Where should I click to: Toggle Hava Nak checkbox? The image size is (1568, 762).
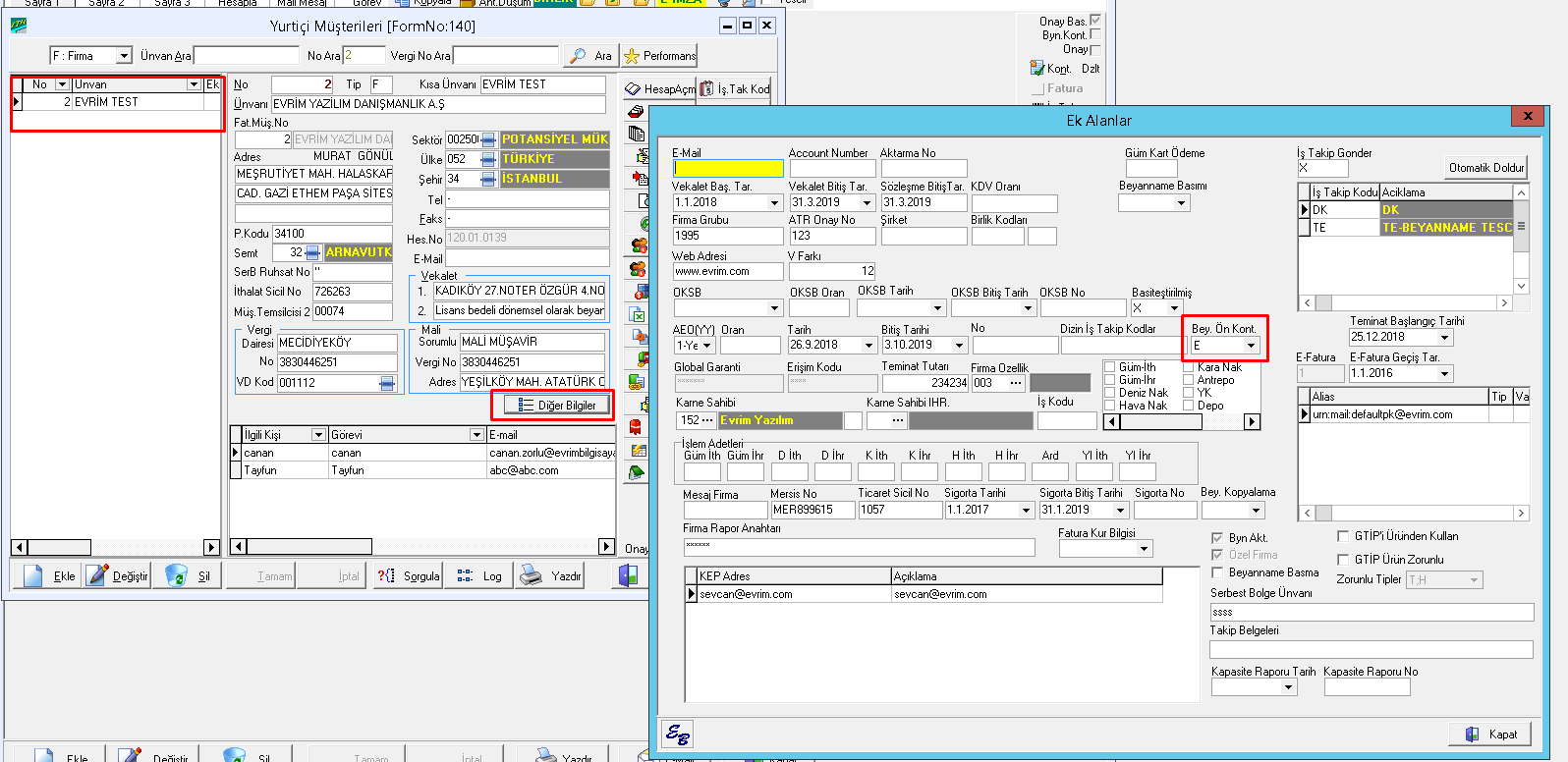pyautogui.click(x=1110, y=406)
